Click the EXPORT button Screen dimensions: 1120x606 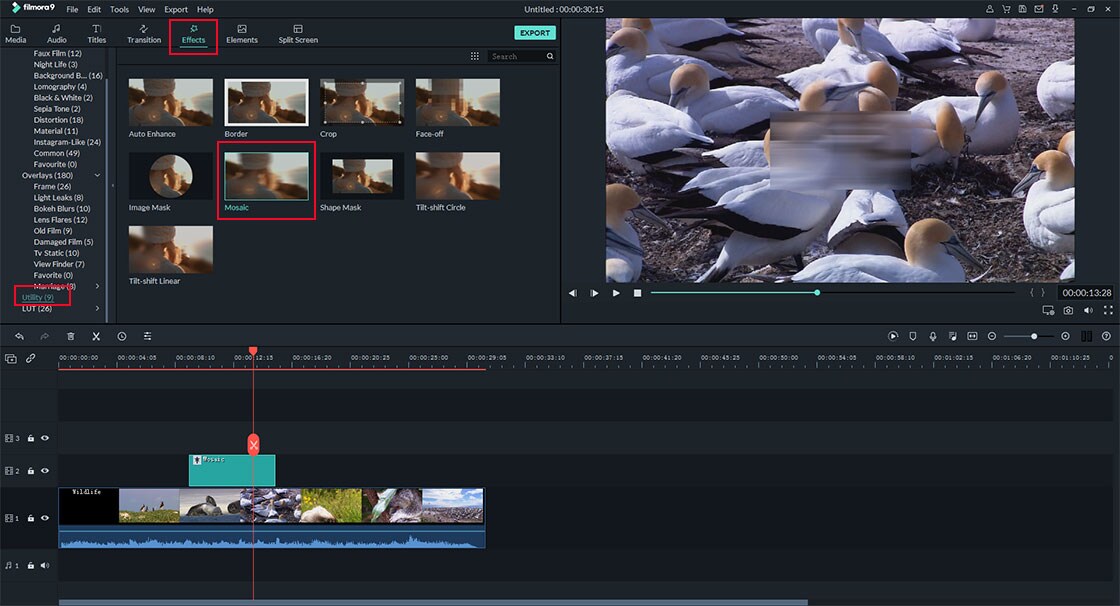coord(534,32)
